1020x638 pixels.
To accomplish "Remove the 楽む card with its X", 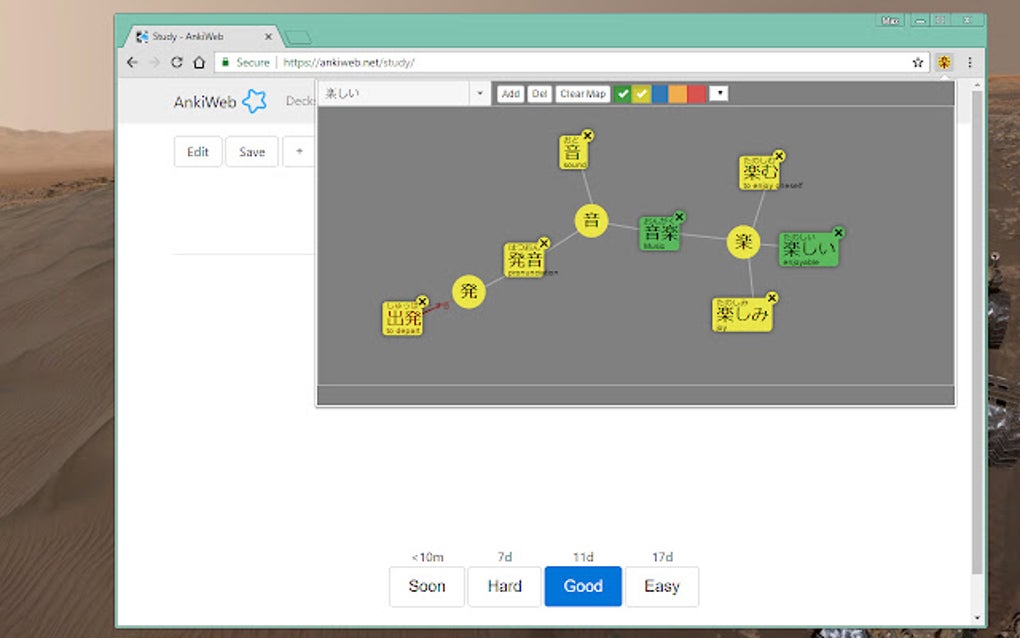I will [x=779, y=156].
